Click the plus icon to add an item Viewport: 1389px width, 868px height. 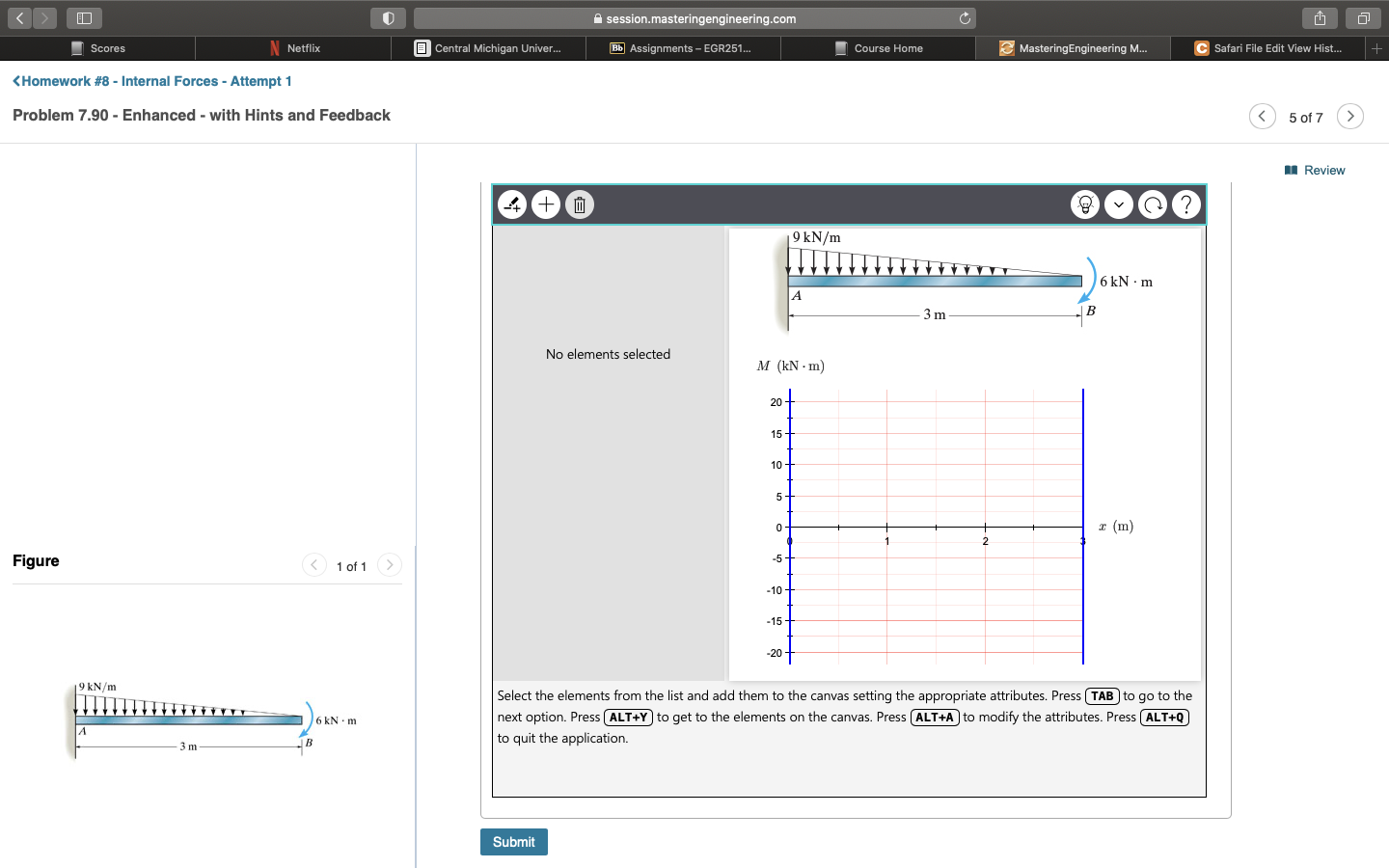(546, 204)
